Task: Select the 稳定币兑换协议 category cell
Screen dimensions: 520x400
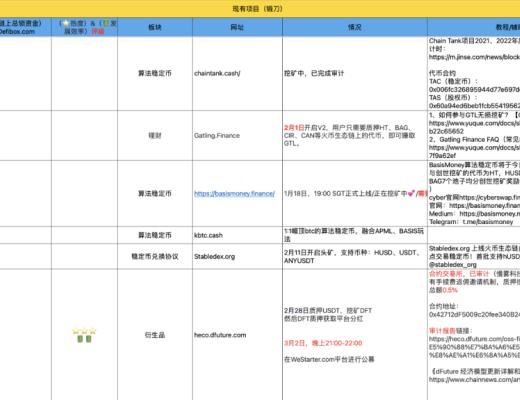Action: [155, 256]
